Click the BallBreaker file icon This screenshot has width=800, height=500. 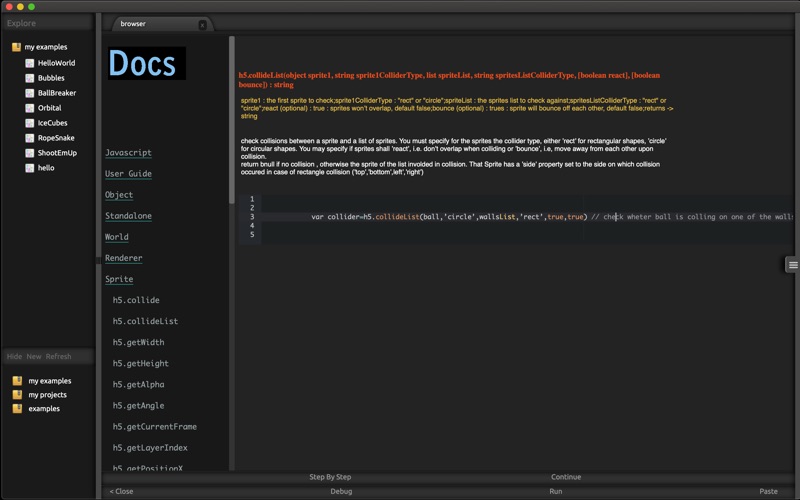30,93
